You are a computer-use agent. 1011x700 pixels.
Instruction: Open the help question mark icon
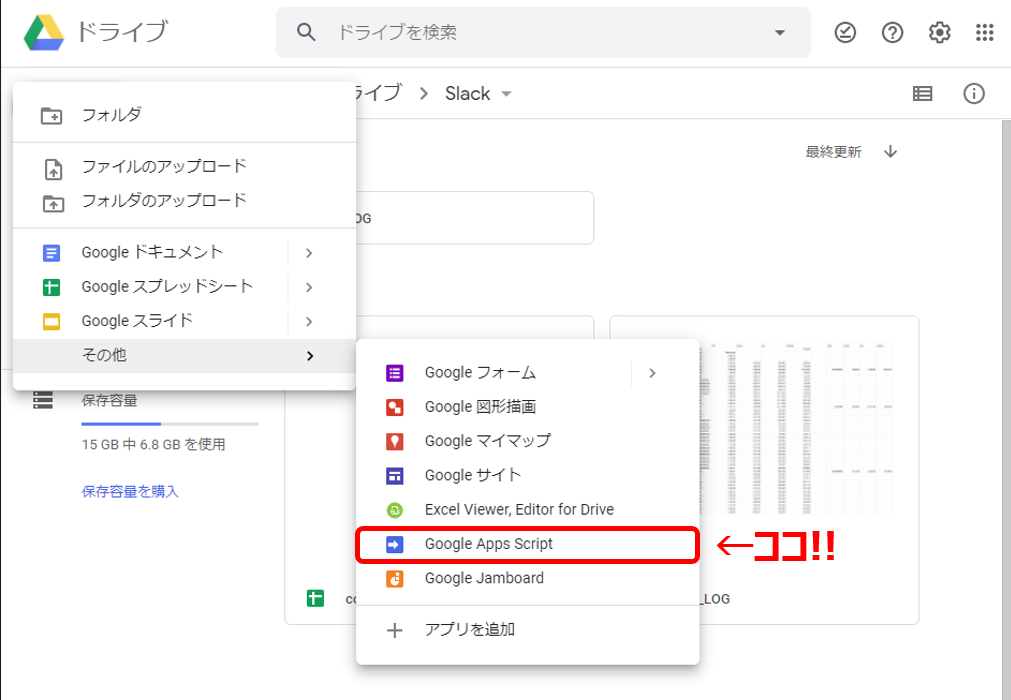(892, 32)
